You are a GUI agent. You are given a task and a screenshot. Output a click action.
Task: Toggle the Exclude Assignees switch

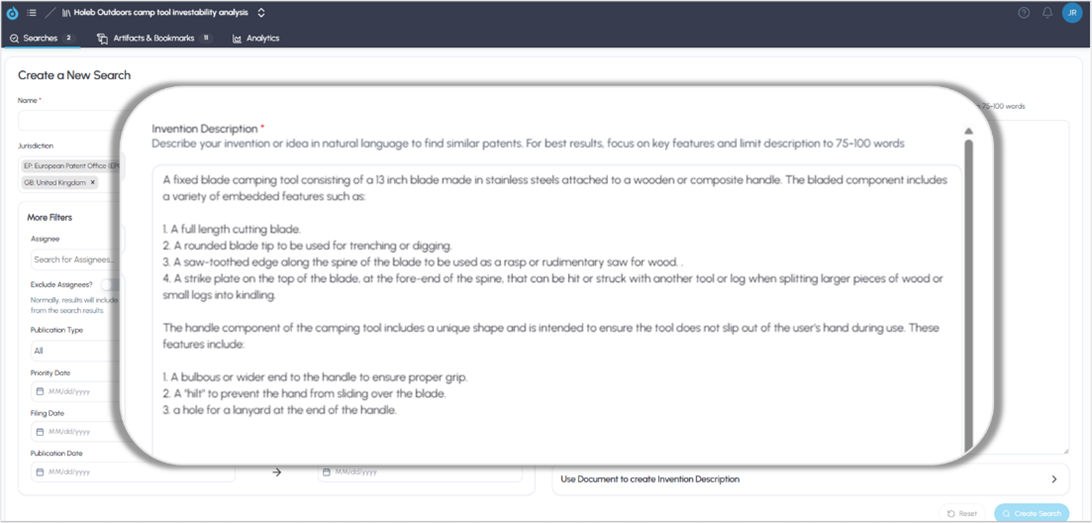tap(109, 284)
